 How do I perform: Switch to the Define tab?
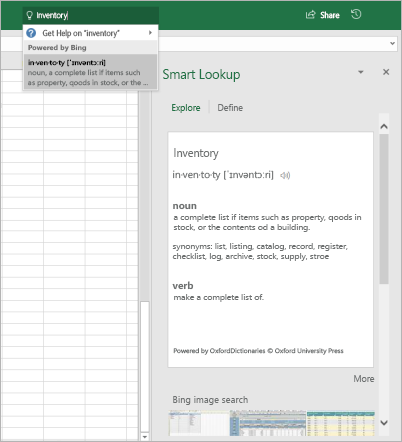(230, 108)
